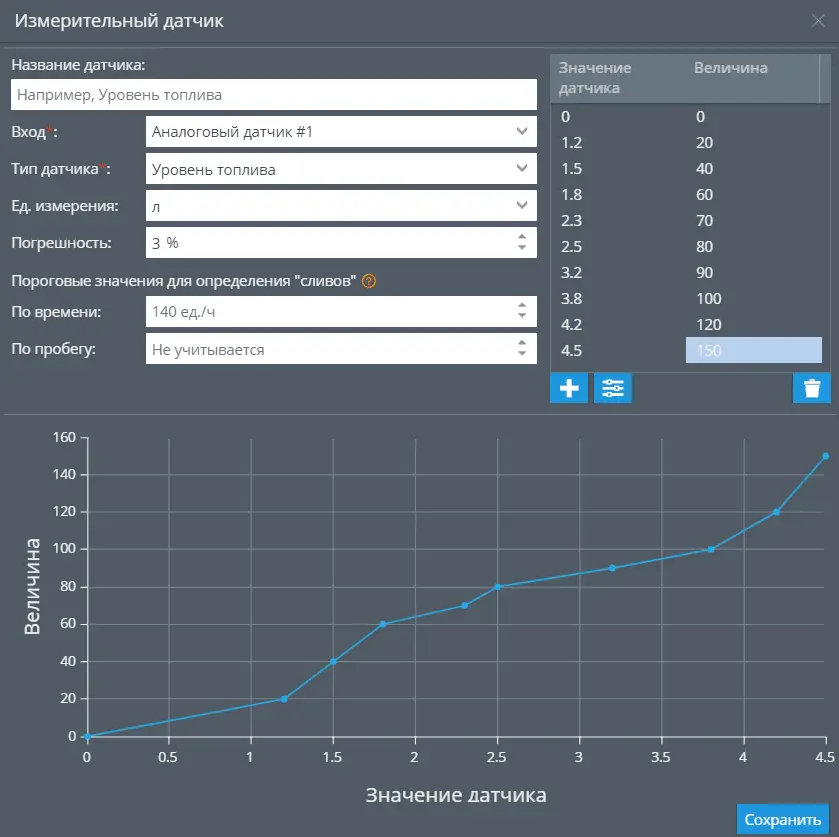Click the Значение датчика column header

(595, 78)
